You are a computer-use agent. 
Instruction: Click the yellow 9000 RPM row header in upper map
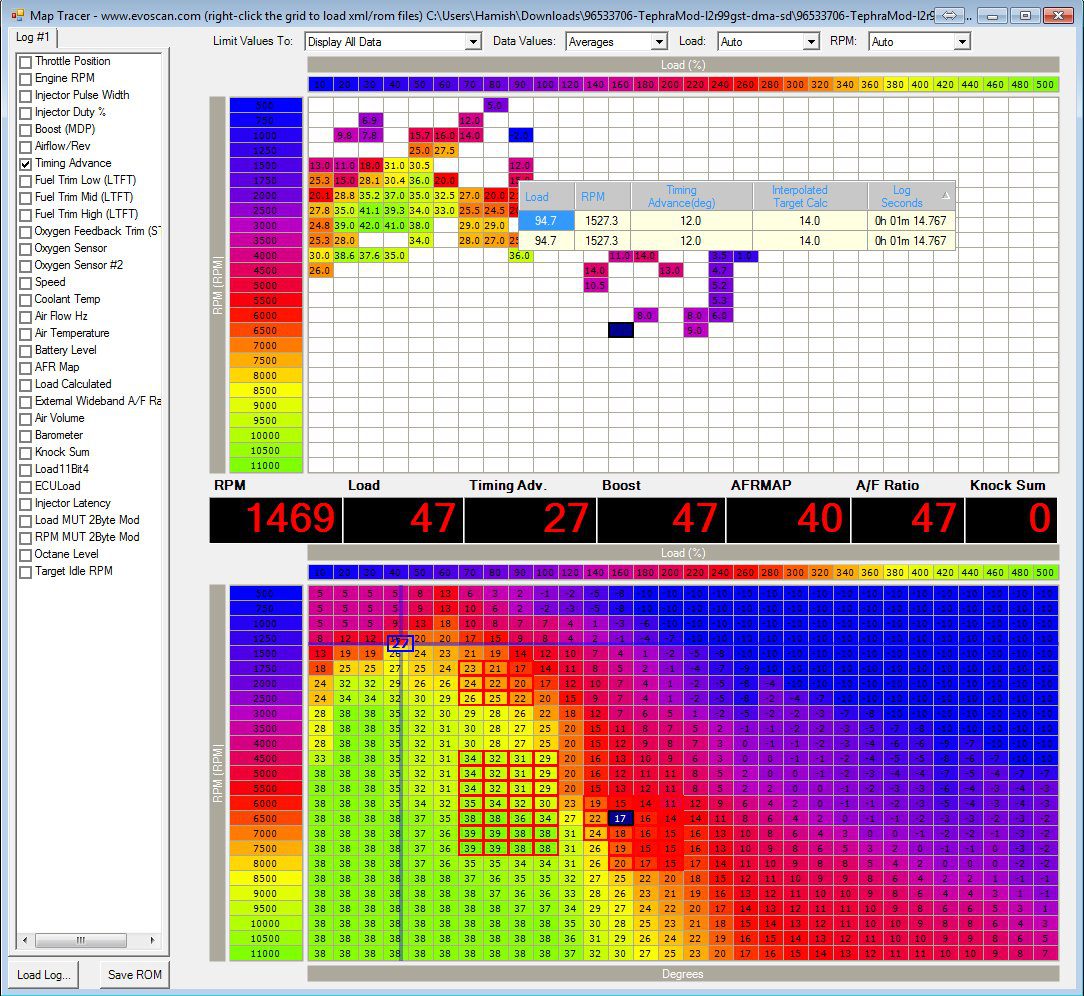[265, 406]
